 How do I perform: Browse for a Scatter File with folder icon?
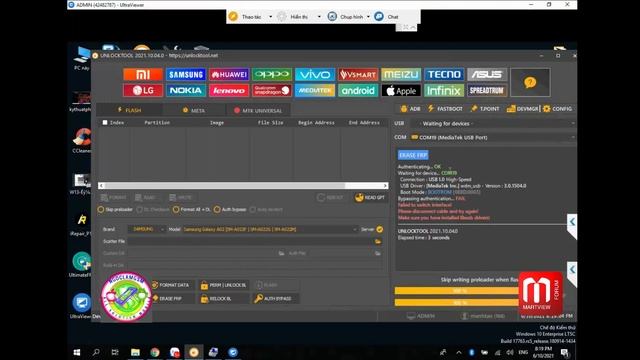click(378, 241)
